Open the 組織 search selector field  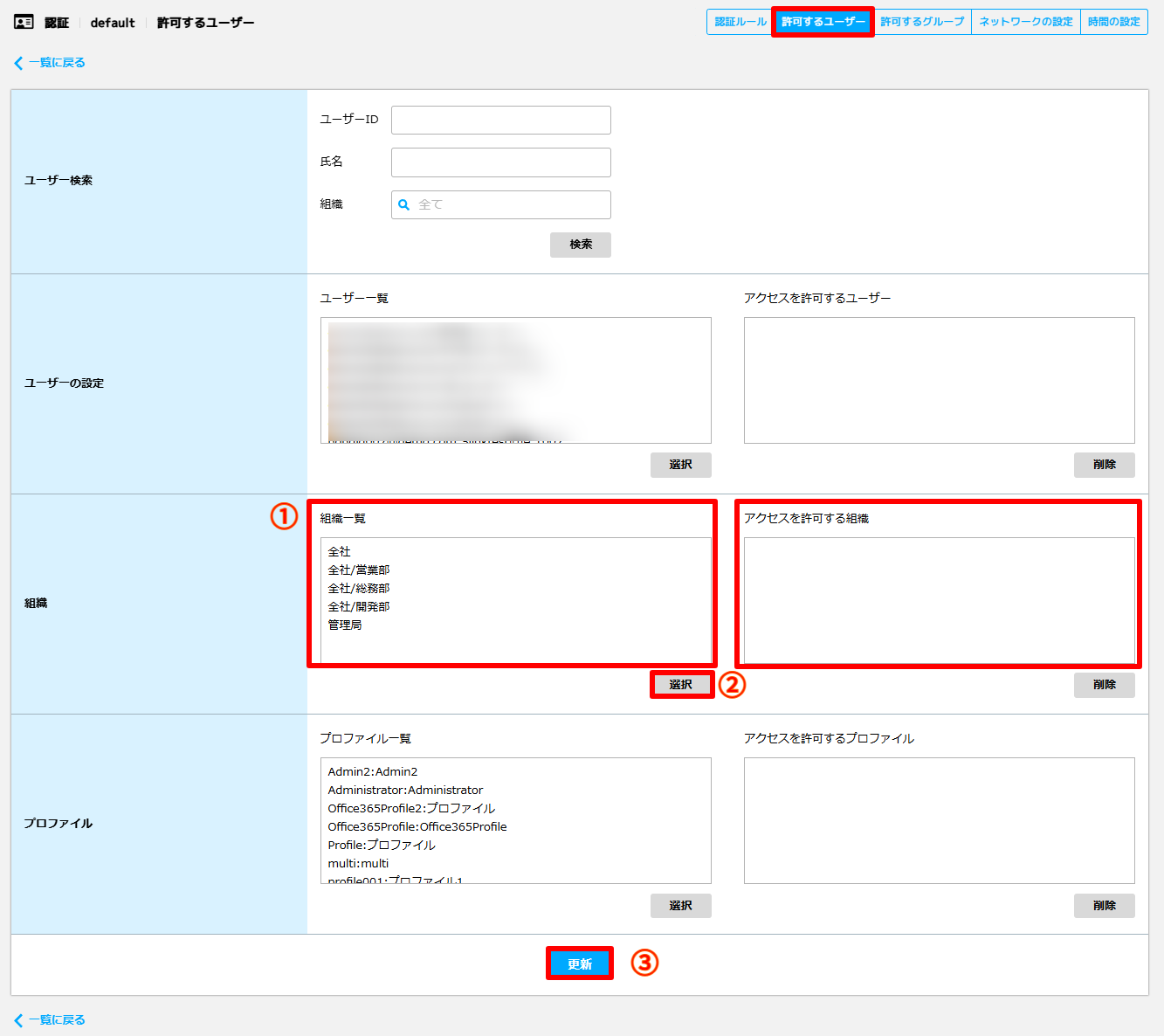501,204
